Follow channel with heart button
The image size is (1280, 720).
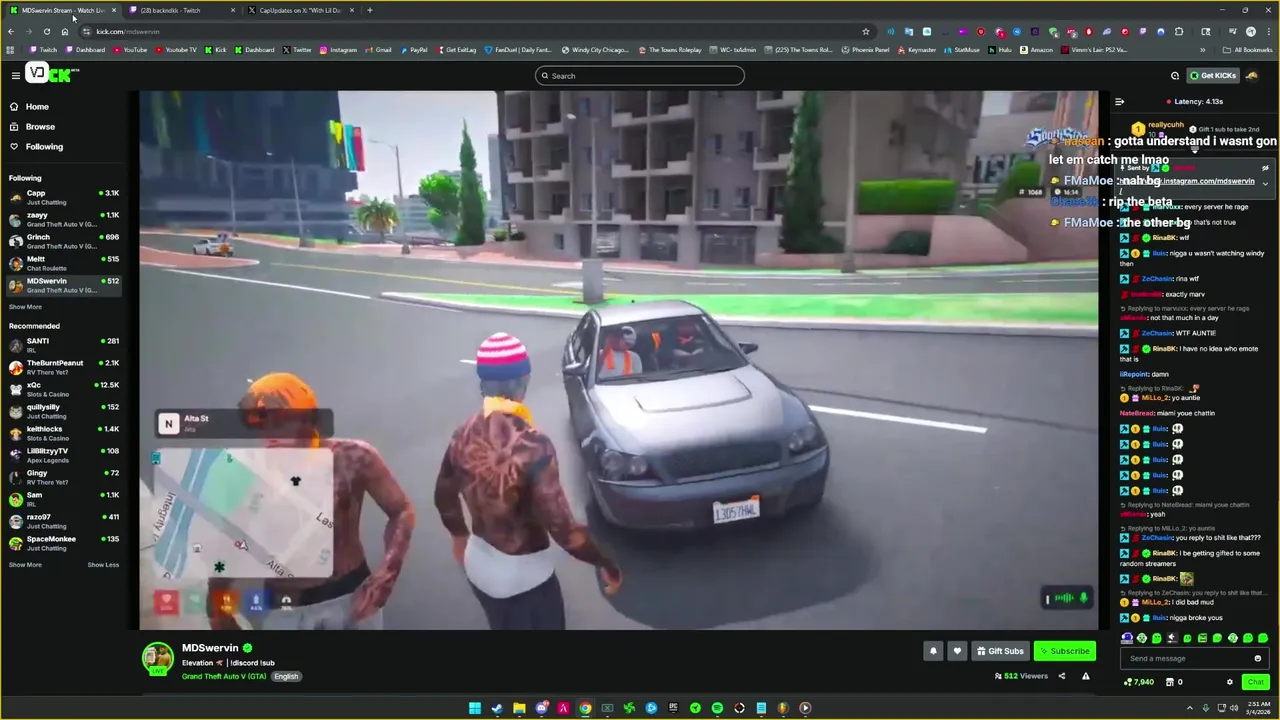[x=957, y=651]
